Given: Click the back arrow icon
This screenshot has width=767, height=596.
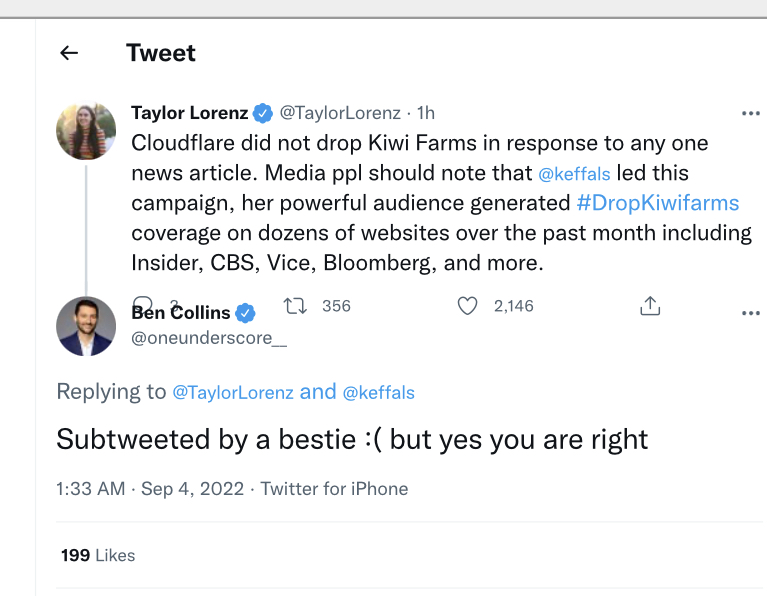Looking at the screenshot, I should click(x=69, y=53).
